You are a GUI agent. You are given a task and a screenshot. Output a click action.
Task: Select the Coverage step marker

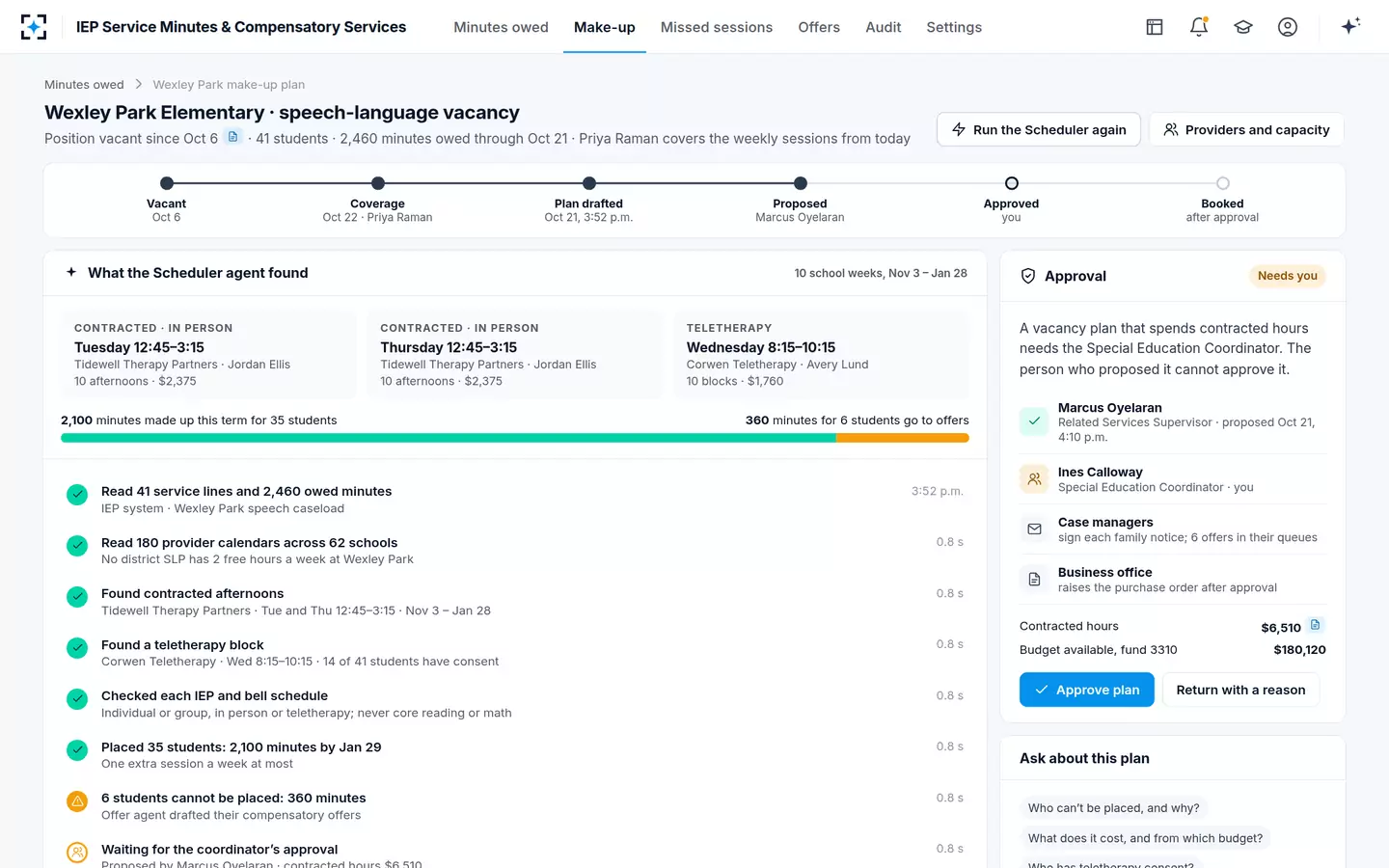[x=378, y=183]
